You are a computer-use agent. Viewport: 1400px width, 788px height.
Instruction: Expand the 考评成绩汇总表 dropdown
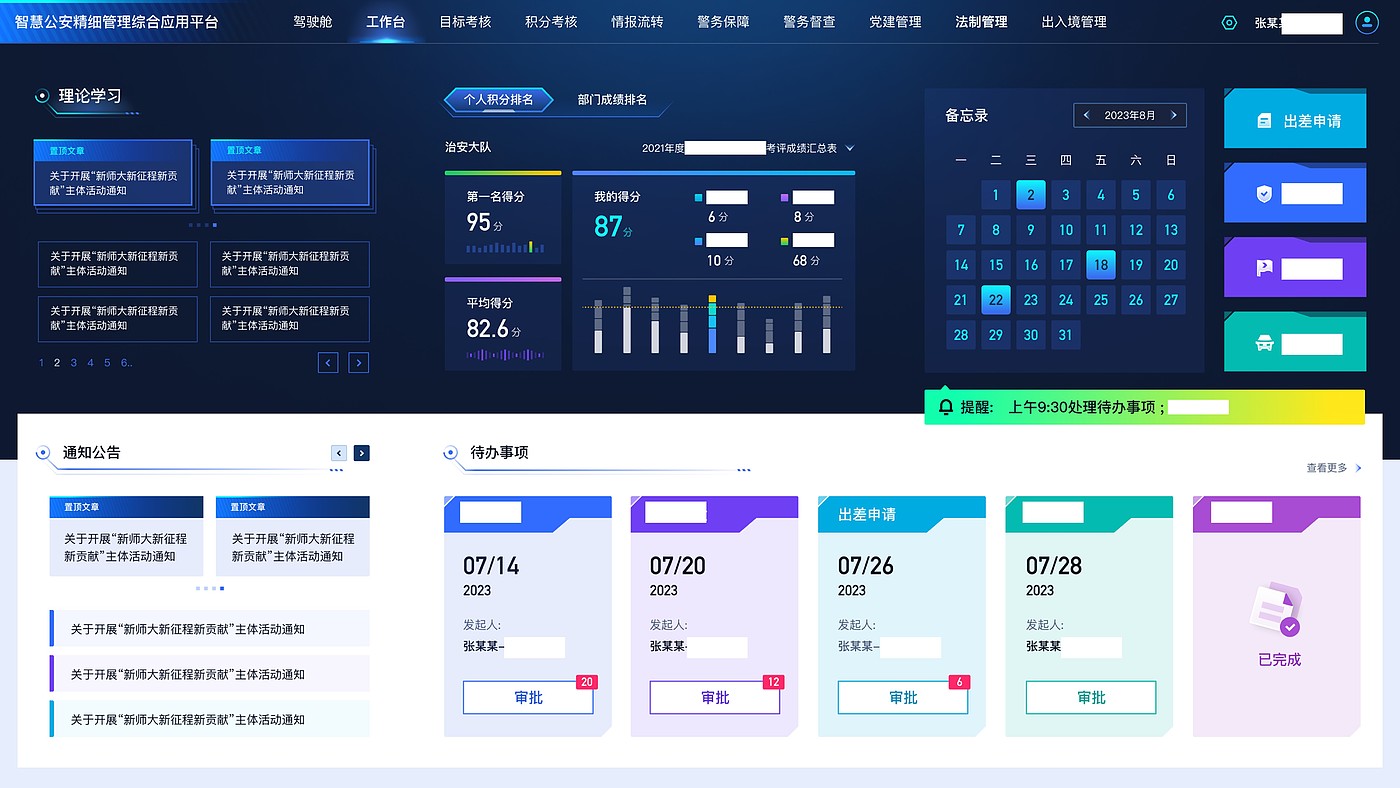[x=850, y=148]
